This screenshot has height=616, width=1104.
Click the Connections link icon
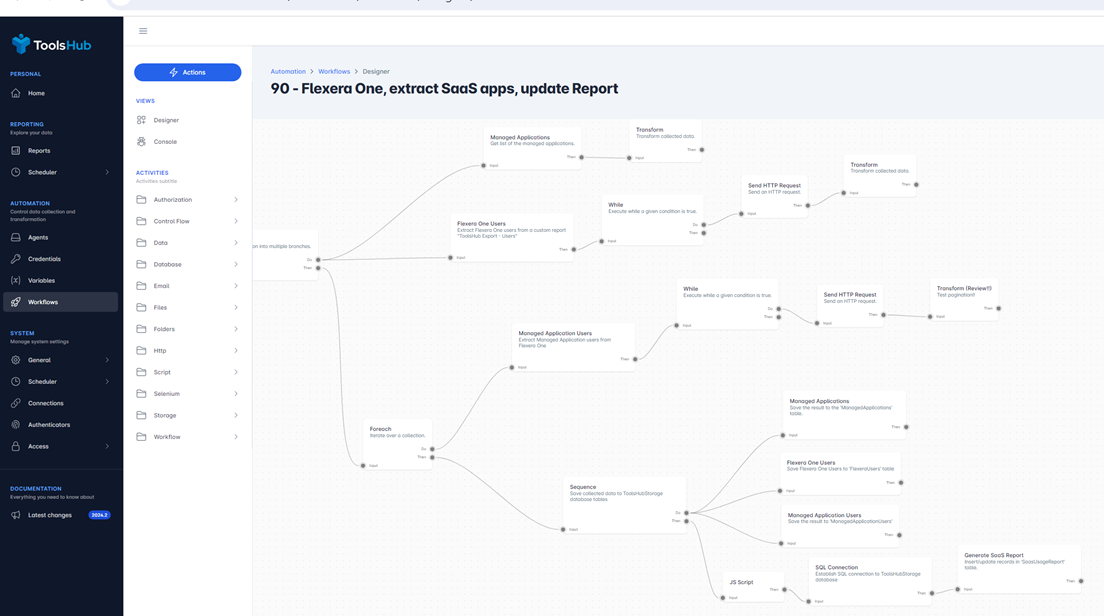pyautogui.click(x=16, y=403)
